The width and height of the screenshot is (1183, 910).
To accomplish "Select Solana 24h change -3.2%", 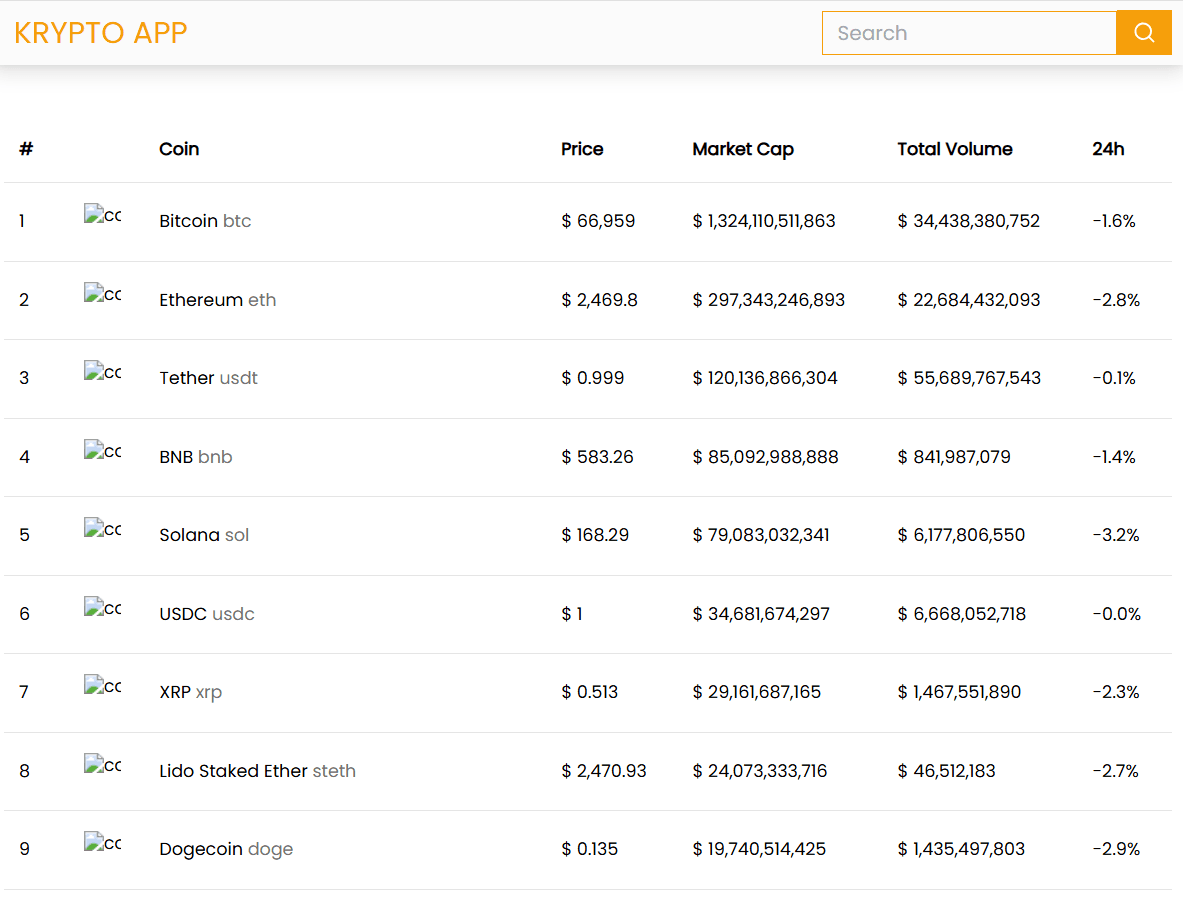I will point(1116,535).
